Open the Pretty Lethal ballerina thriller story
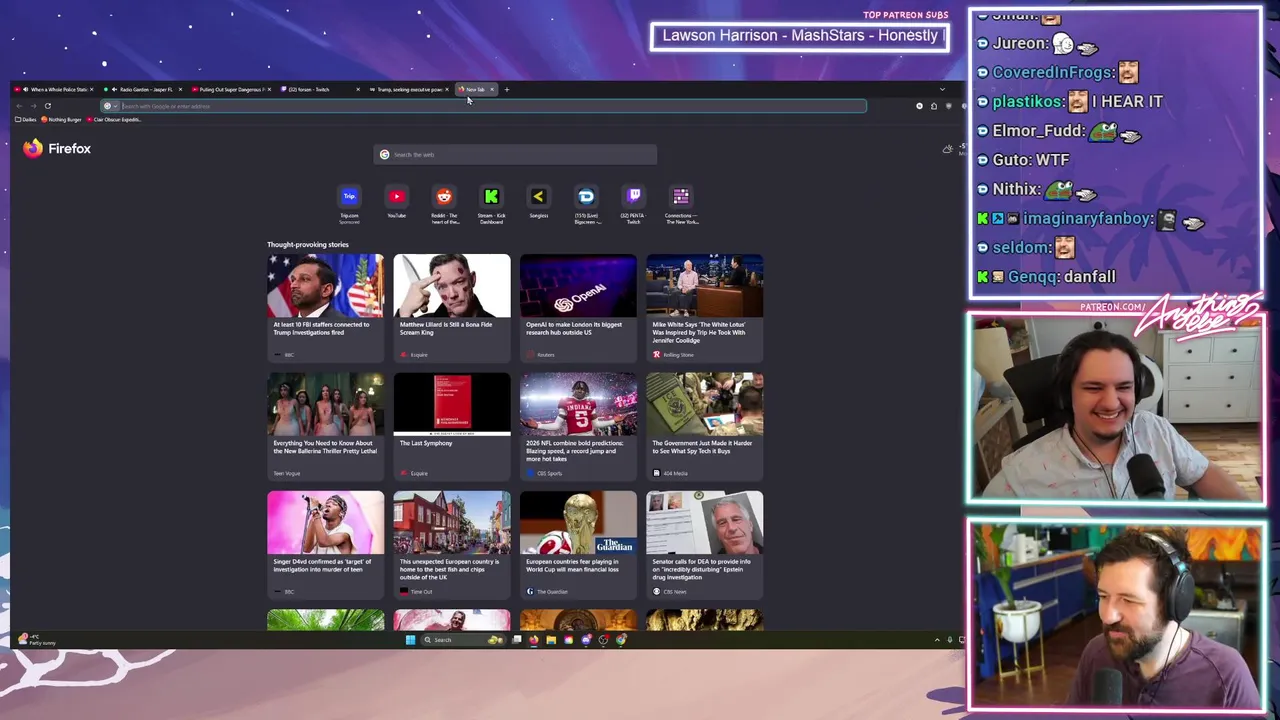 325,427
